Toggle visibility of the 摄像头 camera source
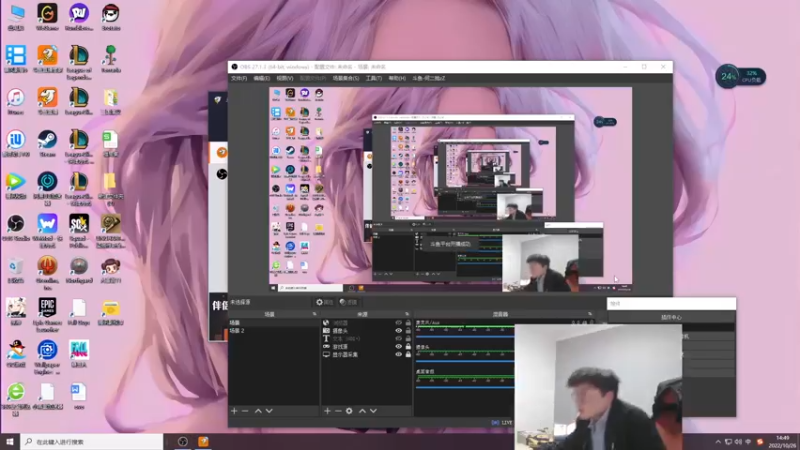The height and width of the screenshot is (450, 800). pyautogui.click(x=398, y=331)
